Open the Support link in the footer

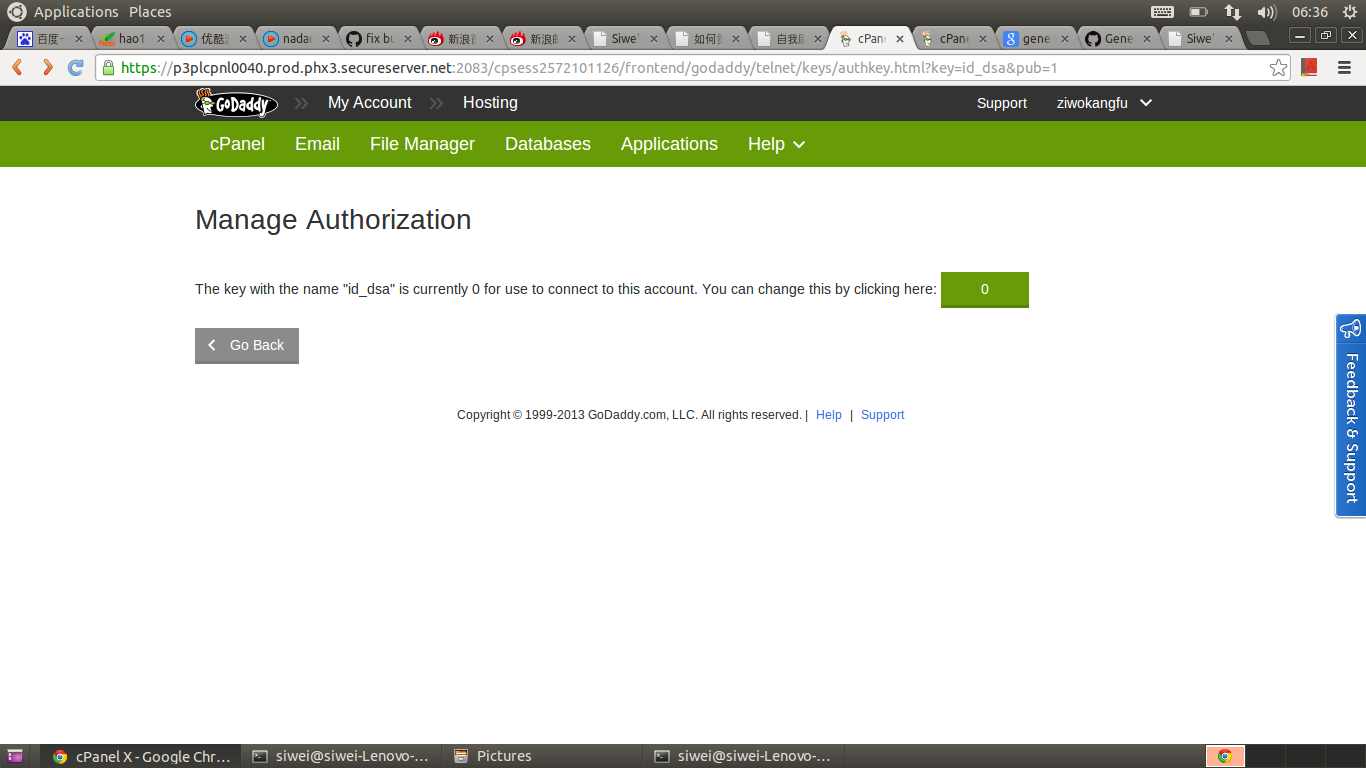882,414
